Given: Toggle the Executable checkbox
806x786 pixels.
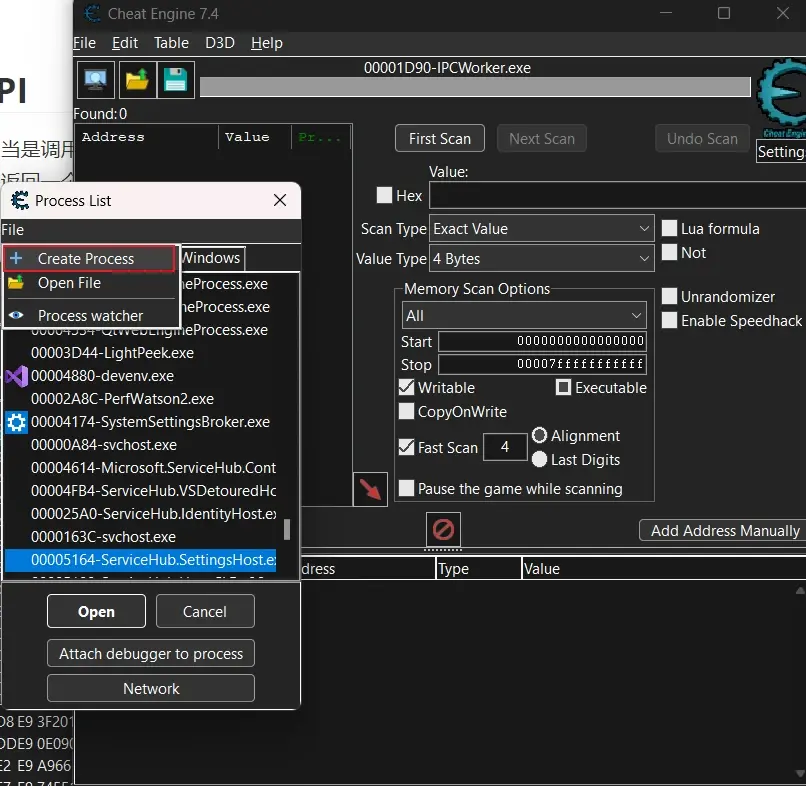Looking at the screenshot, I should (563, 387).
